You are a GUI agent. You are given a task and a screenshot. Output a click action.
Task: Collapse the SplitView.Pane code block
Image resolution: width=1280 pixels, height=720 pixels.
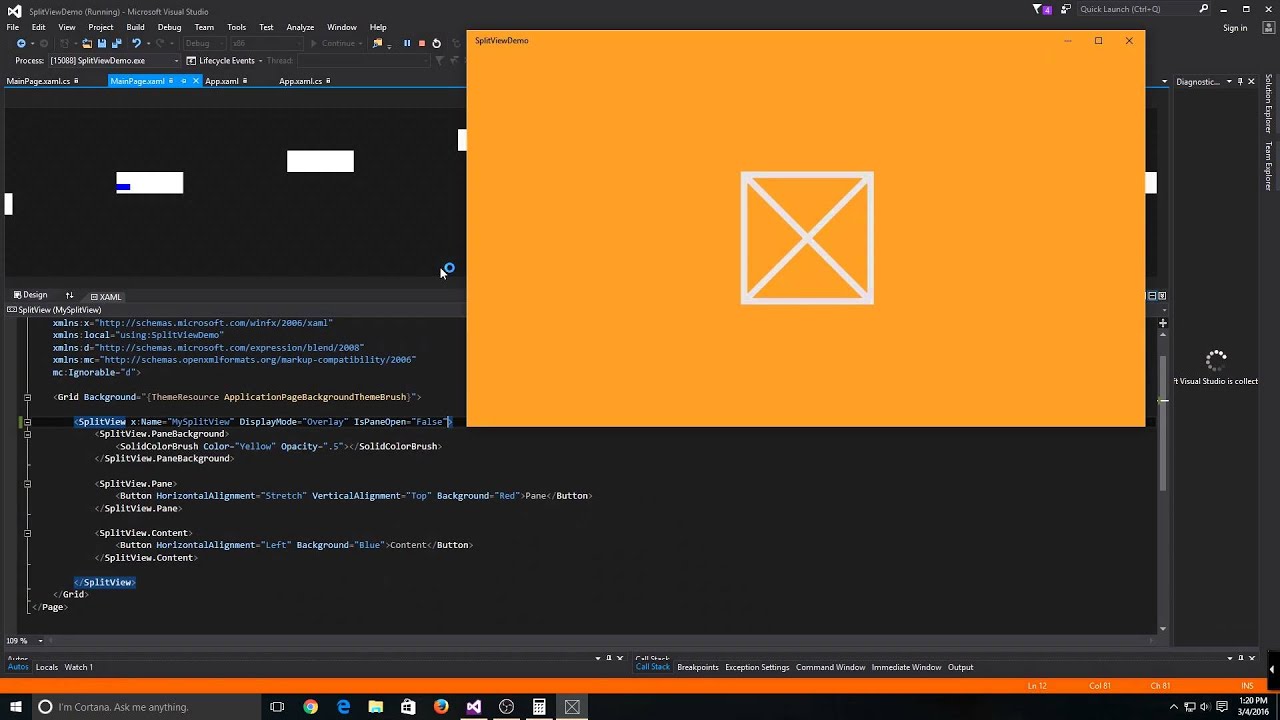click(x=27, y=484)
